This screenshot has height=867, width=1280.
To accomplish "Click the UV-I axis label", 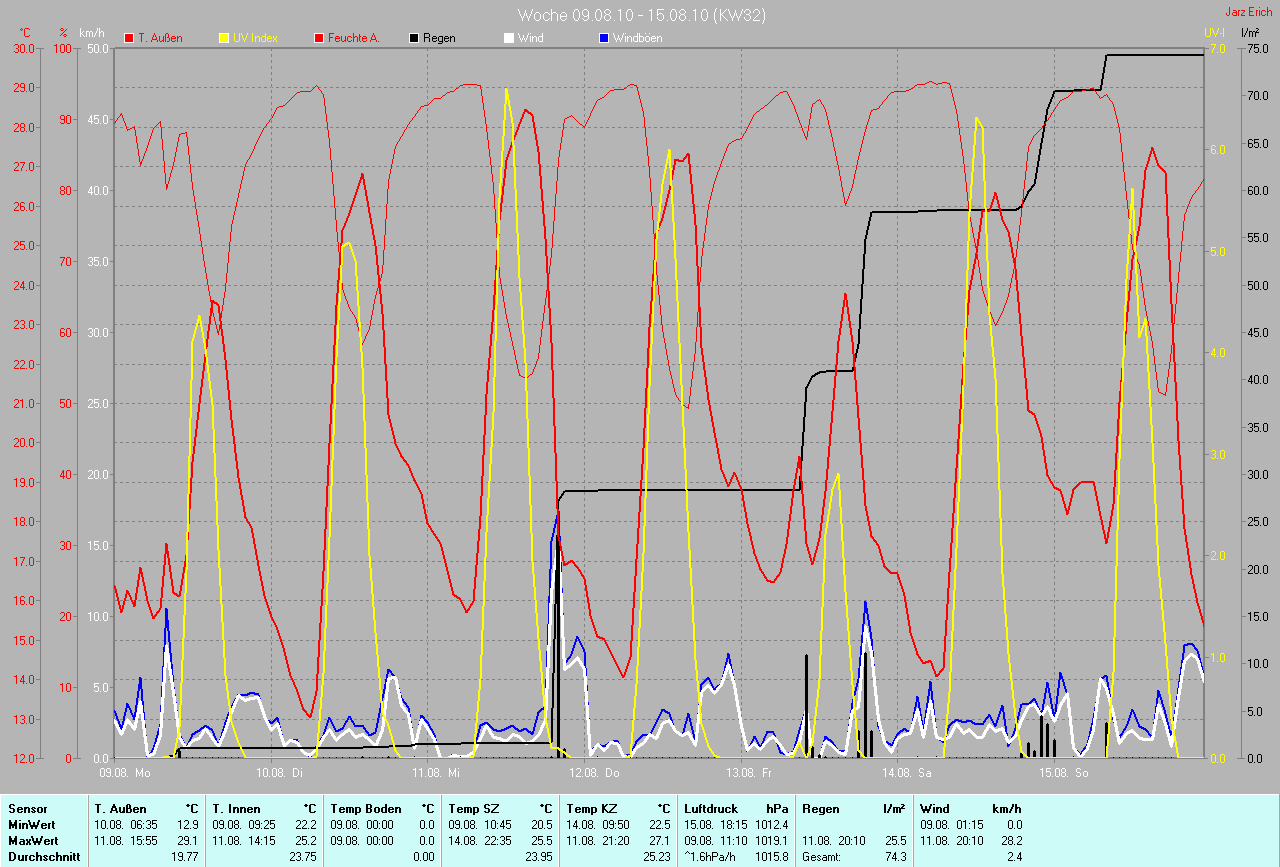I will tap(1214, 33).
